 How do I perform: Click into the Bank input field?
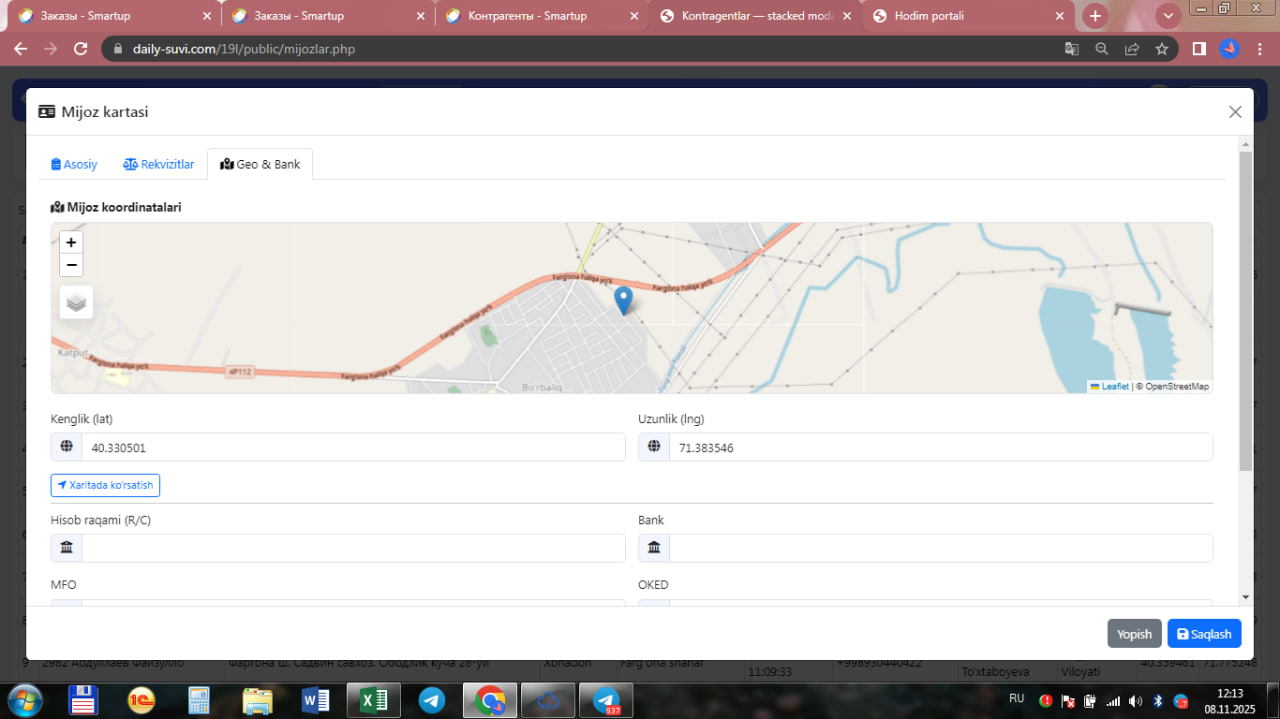pyautogui.click(x=939, y=548)
